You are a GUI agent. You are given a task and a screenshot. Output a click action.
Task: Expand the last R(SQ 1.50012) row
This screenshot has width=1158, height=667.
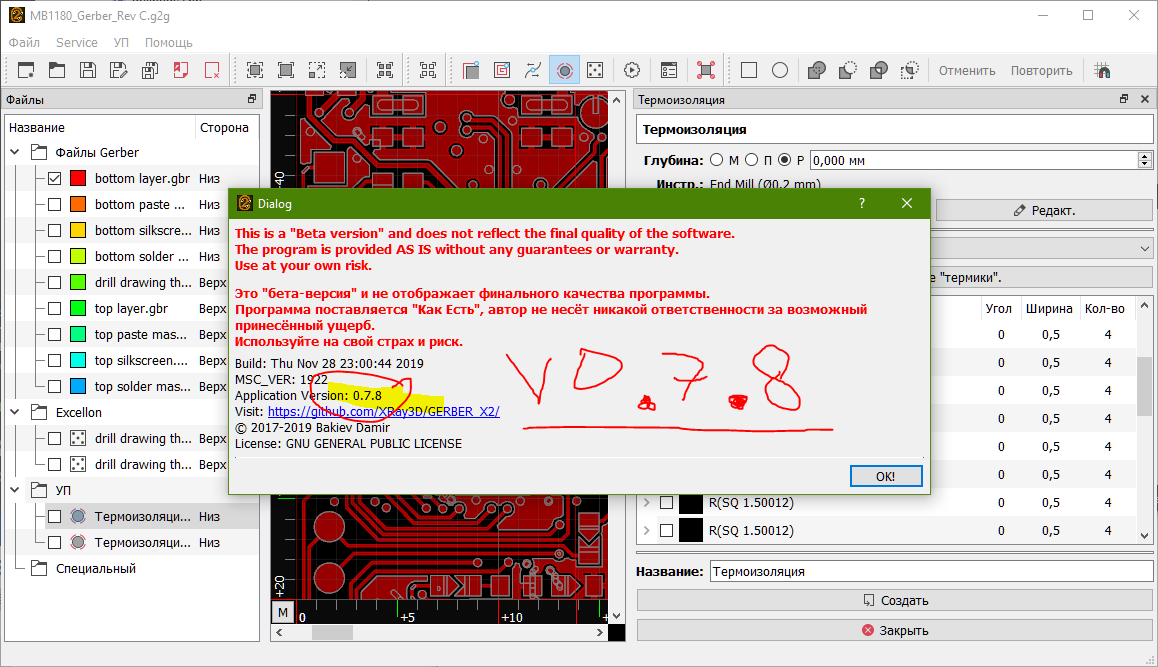[x=647, y=530]
